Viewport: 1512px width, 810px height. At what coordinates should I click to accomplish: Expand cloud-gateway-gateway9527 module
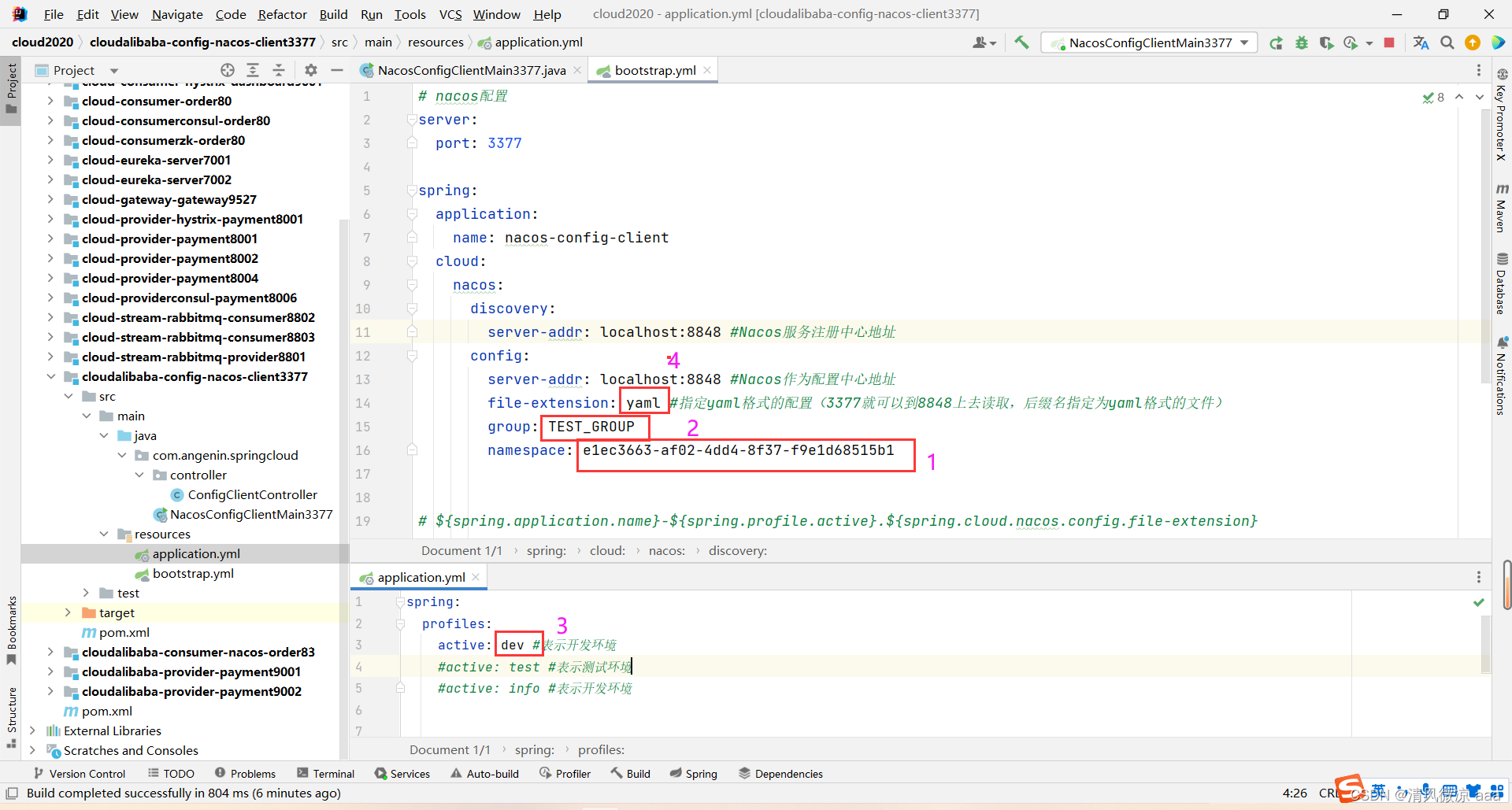point(50,199)
